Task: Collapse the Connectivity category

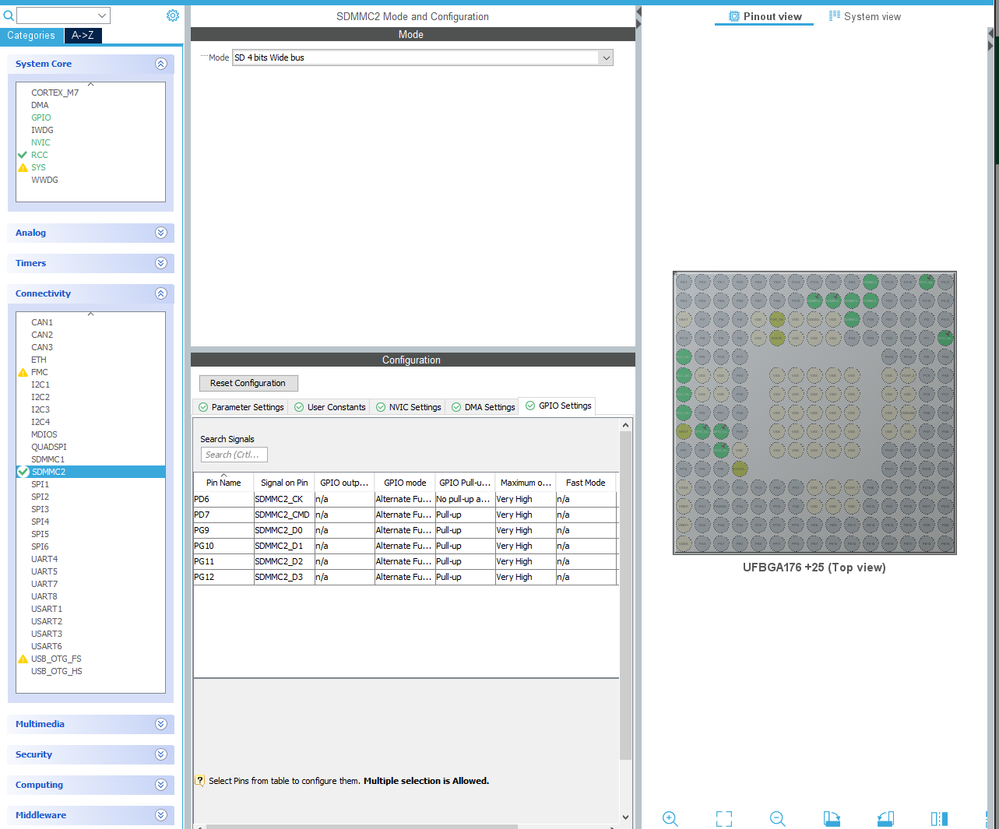Action: tap(161, 294)
